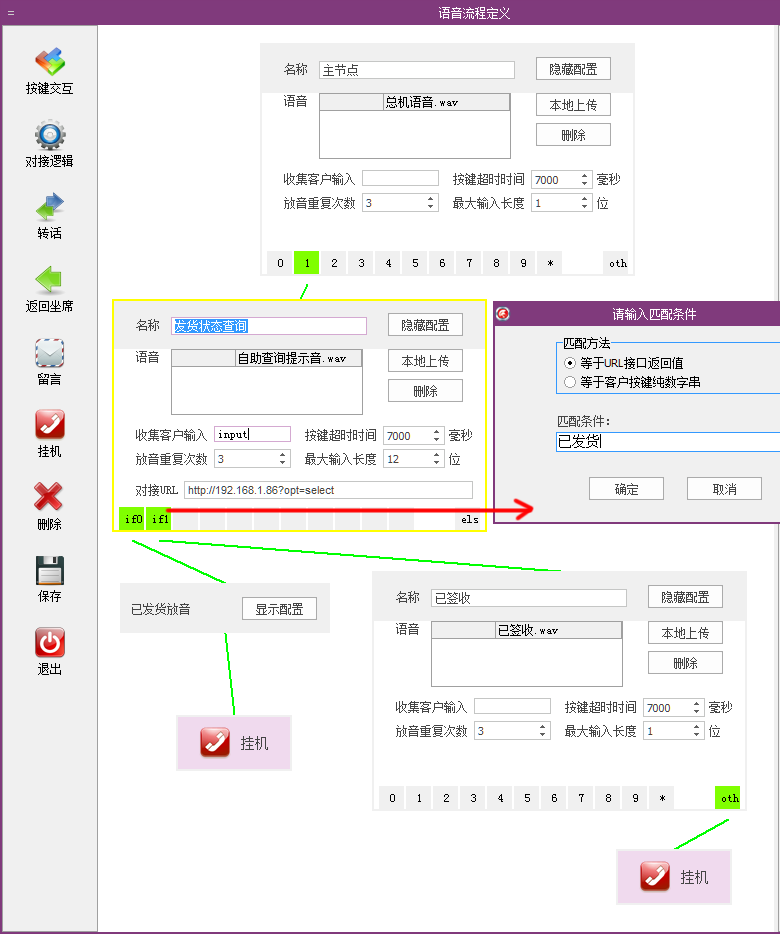Increase 按键超时时间 in the 发货状态查询 panel
This screenshot has height=935, width=780.
click(x=437, y=431)
